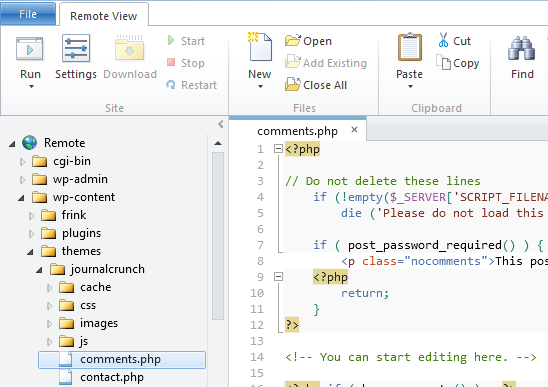Click the New file icon
The image size is (548, 387).
tap(260, 47)
